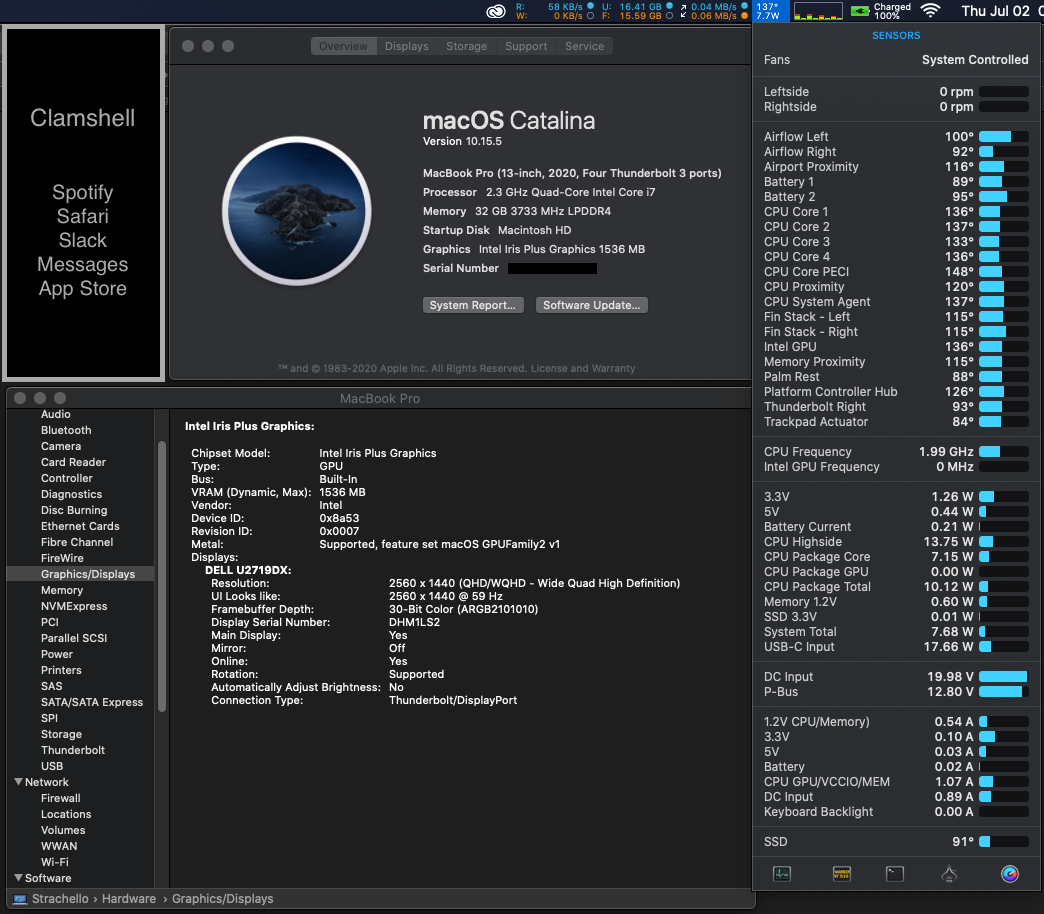Screen dimensions: 1044x914
Task: Select Memory in the hardware sidebar
Action: [x=62, y=590]
